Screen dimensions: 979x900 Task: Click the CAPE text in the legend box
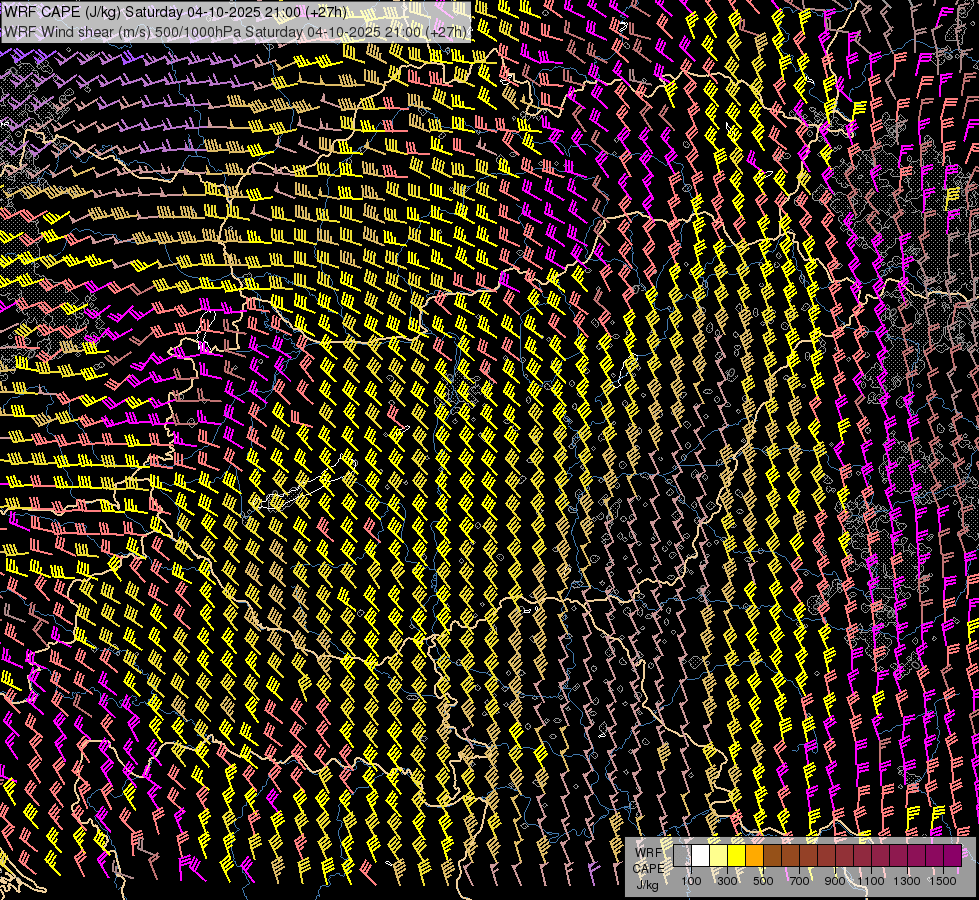648,868
